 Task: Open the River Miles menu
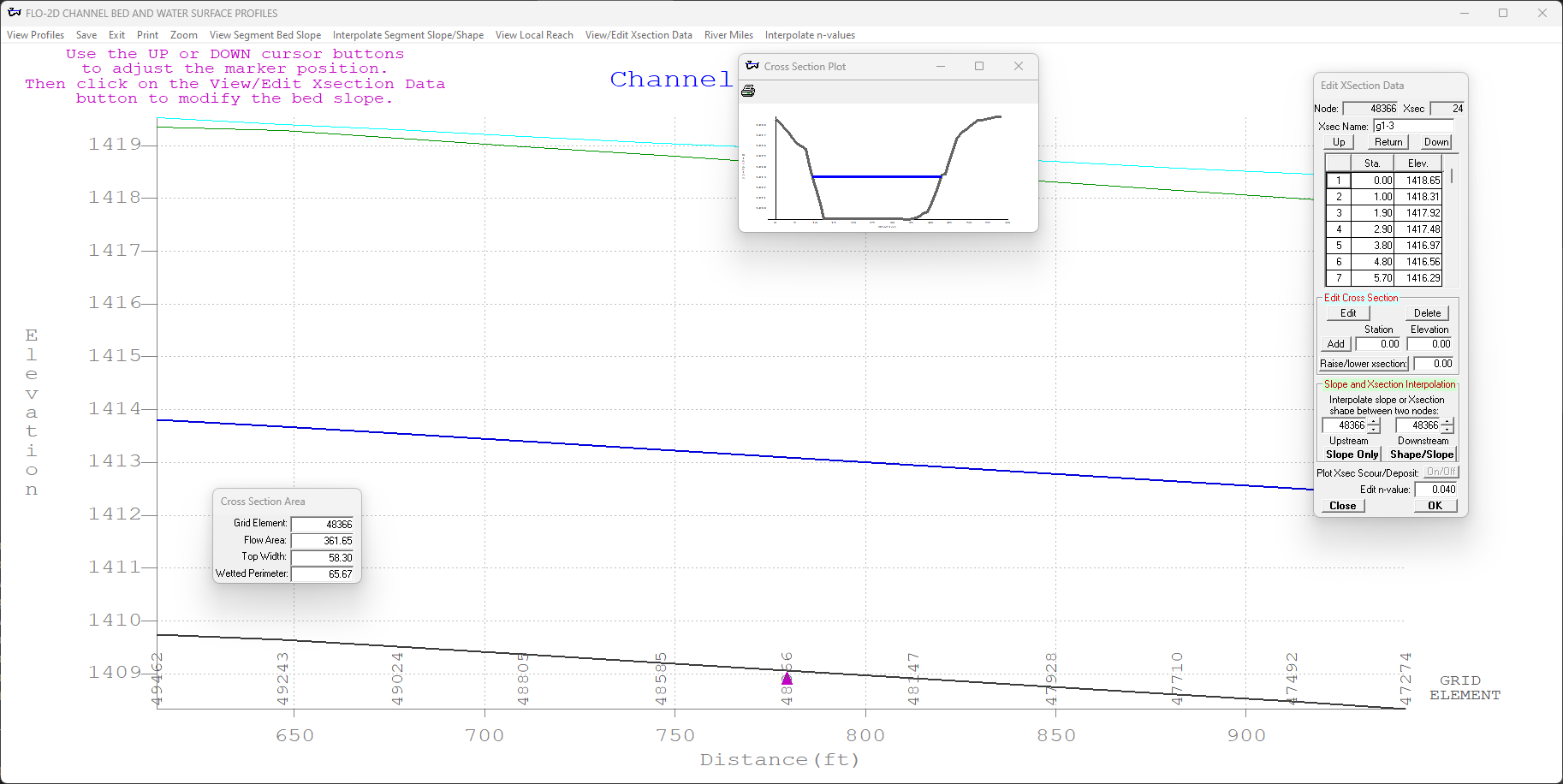728,35
